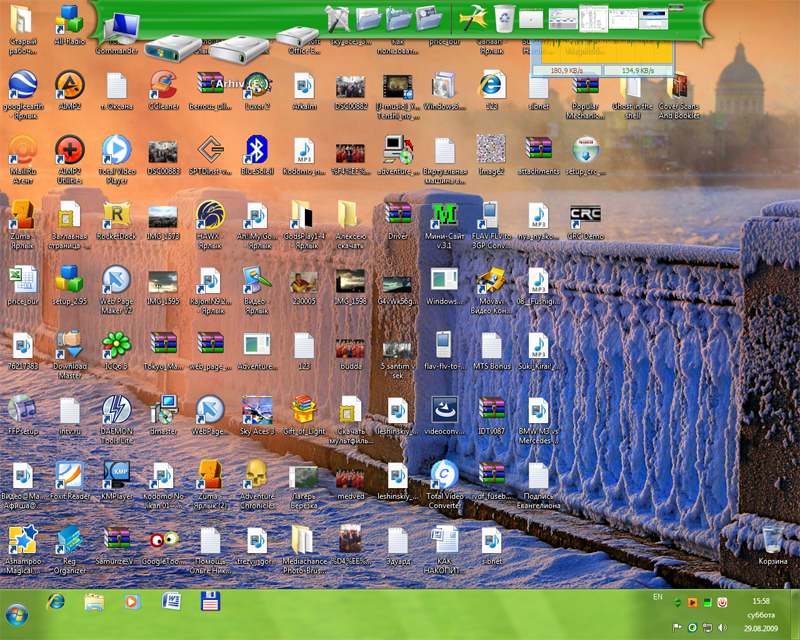Viewport: 800px width, 640px height.
Task: Open the KMPlayer desktop icon
Action: [116, 475]
